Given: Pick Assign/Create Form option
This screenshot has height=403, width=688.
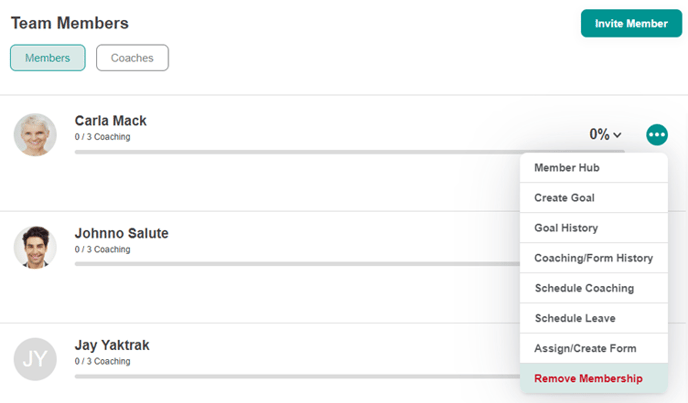Looking at the screenshot, I should [594, 349].
